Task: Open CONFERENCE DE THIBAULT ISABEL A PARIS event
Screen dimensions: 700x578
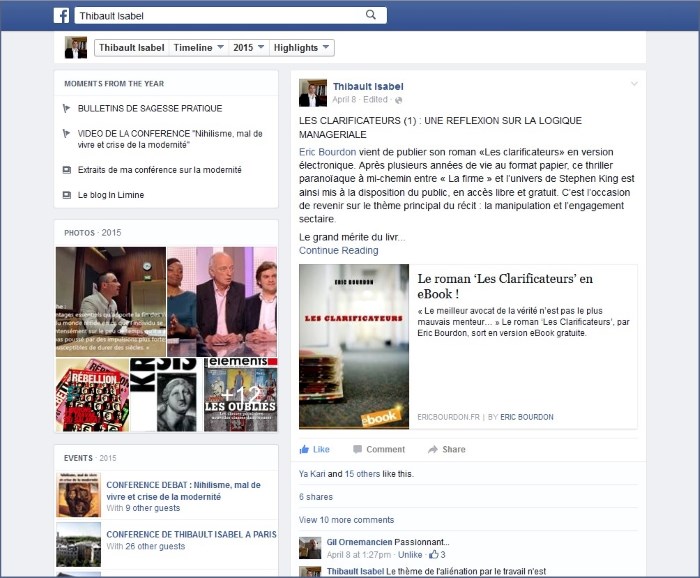Action: click(x=191, y=534)
